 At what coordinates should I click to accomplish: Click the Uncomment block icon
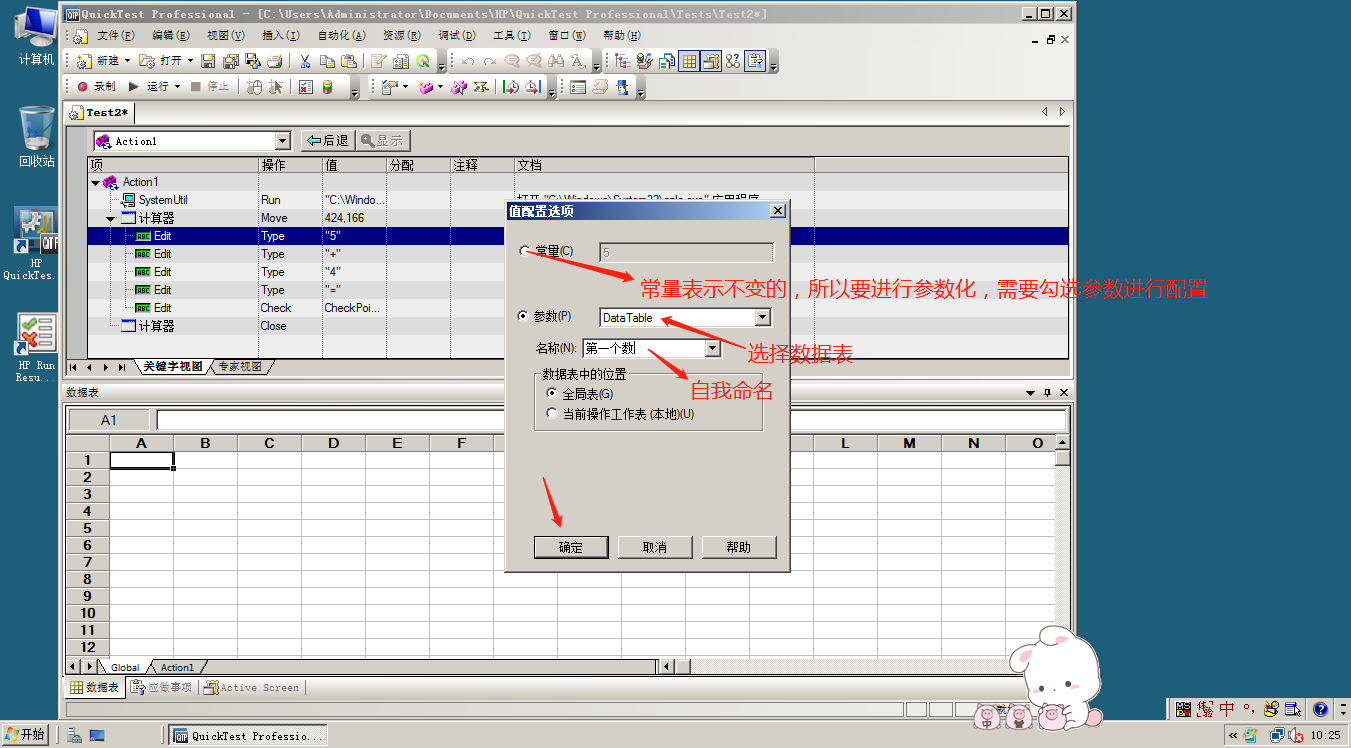534,61
